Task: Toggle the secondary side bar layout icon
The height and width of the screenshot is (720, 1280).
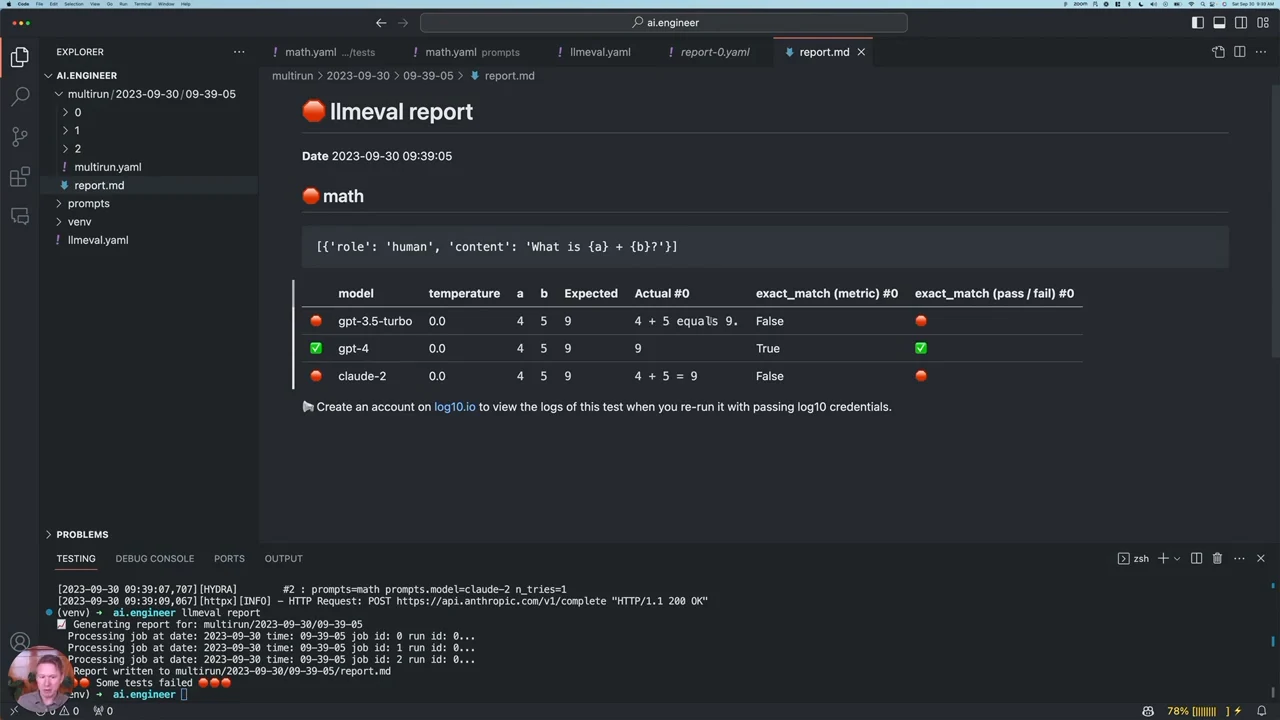Action: pos(1241,22)
